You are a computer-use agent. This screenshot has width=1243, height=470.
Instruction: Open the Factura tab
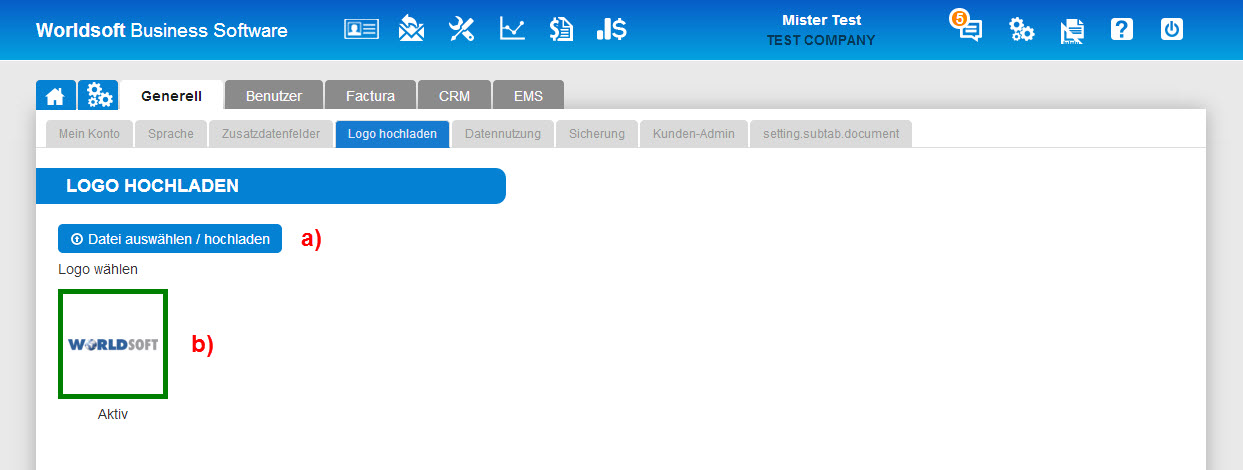point(370,96)
